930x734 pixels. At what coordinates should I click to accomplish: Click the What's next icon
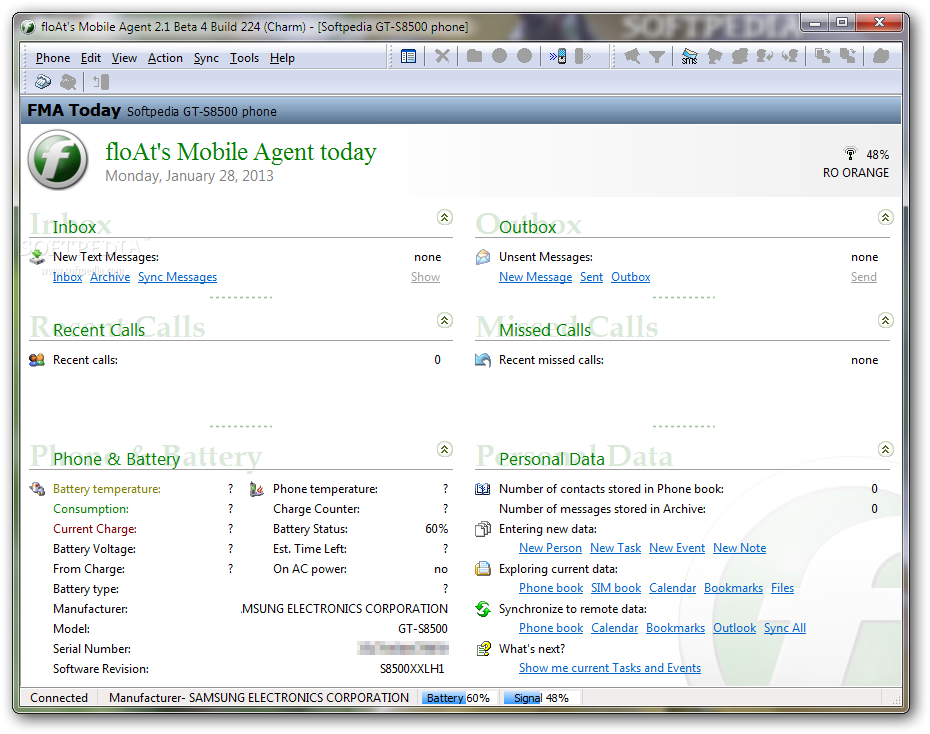[x=483, y=649]
